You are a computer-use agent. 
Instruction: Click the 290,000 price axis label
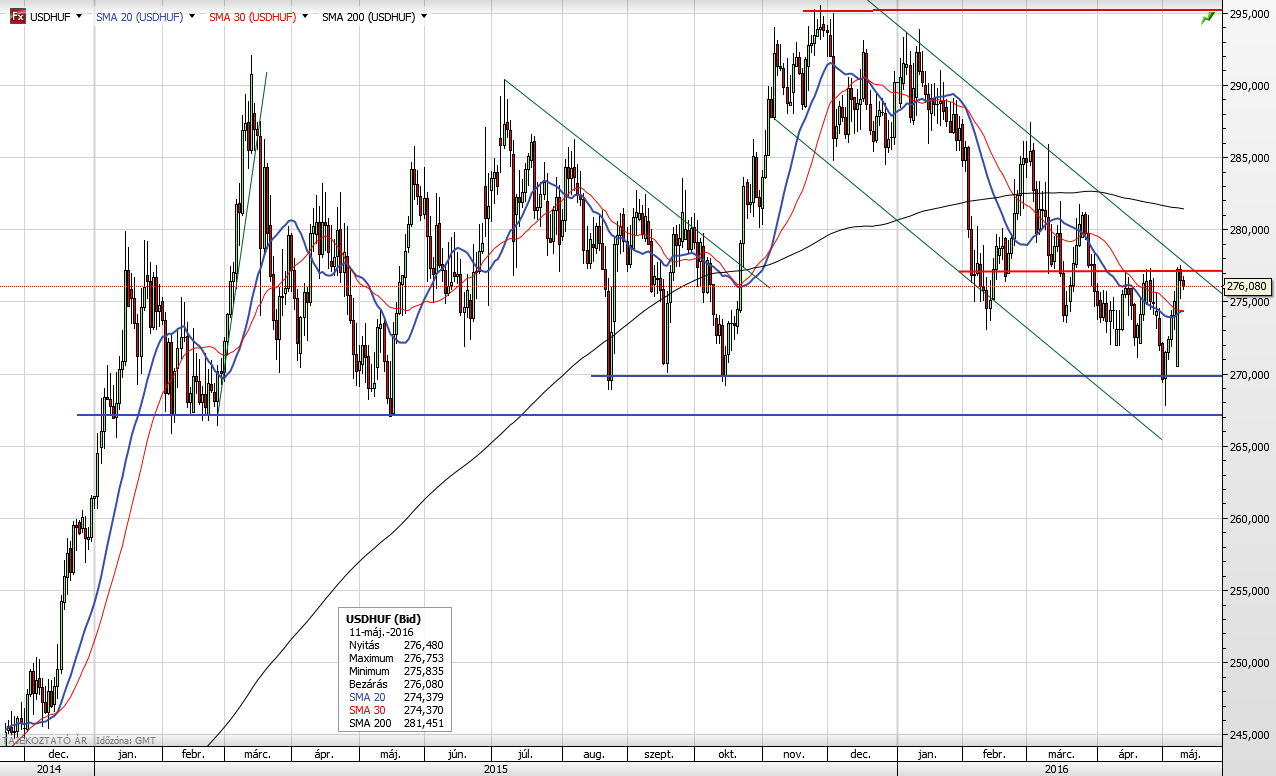1248,87
